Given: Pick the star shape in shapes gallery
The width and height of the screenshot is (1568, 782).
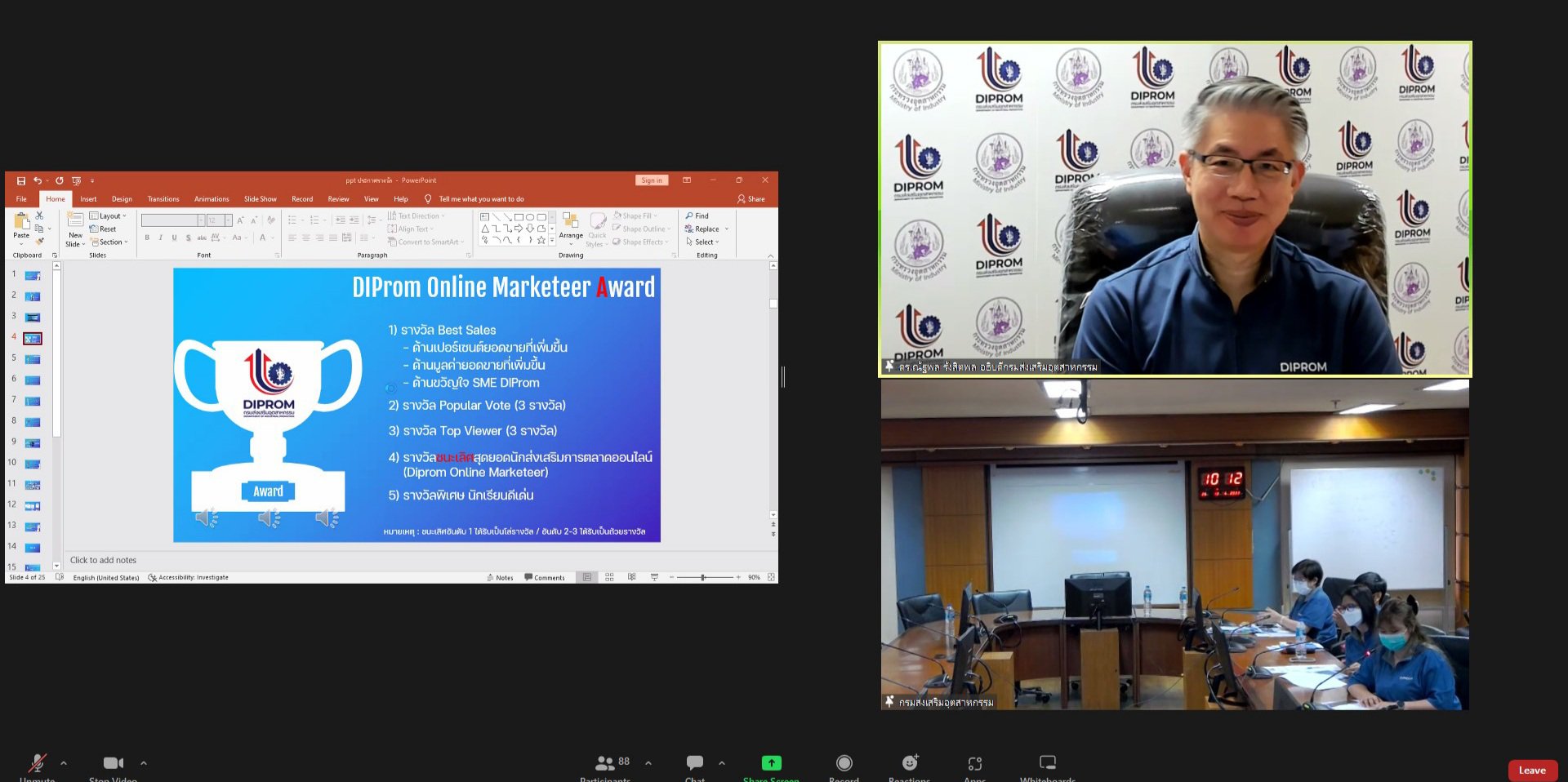Looking at the screenshot, I should [541, 240].
